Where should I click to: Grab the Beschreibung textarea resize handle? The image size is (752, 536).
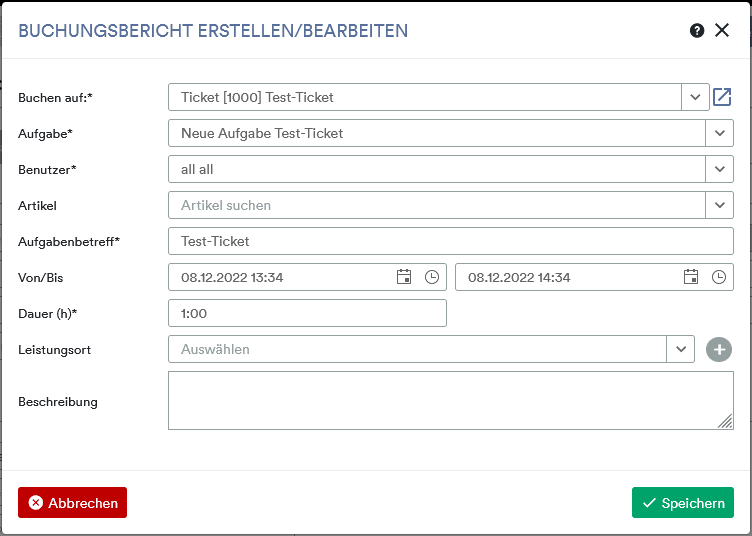[x=726, y=421]
